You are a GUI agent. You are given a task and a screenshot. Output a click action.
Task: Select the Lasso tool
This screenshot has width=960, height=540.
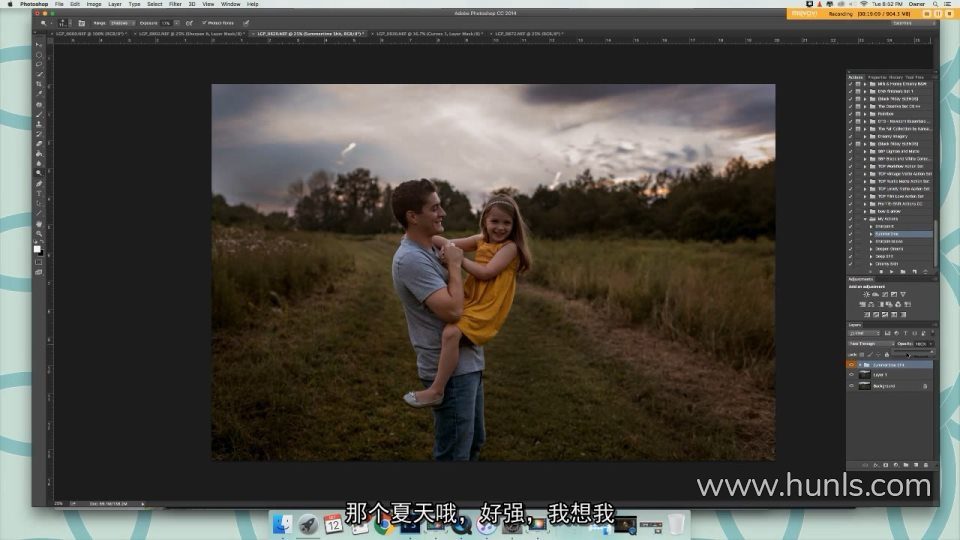click(x=39, y=64)
